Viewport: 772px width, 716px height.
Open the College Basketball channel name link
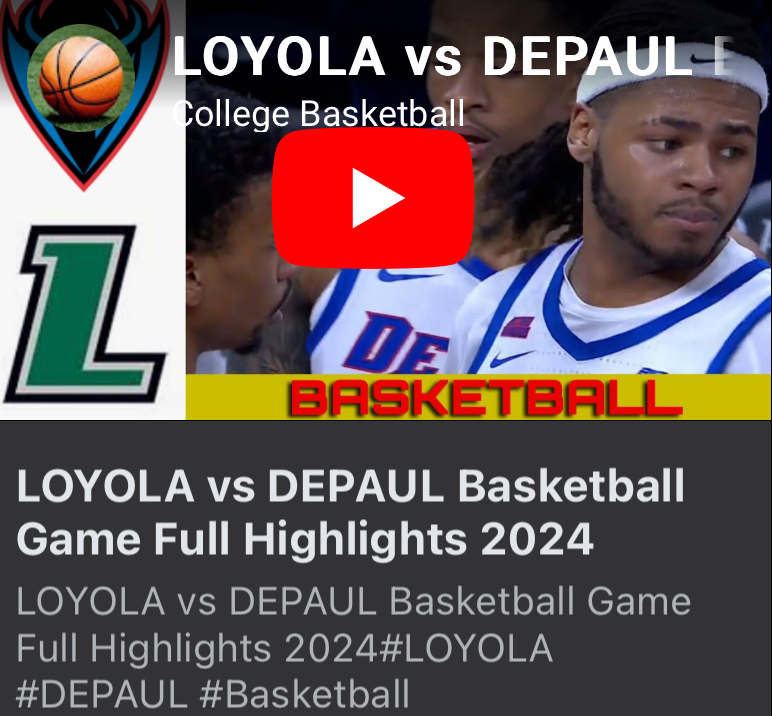(319, 114)
